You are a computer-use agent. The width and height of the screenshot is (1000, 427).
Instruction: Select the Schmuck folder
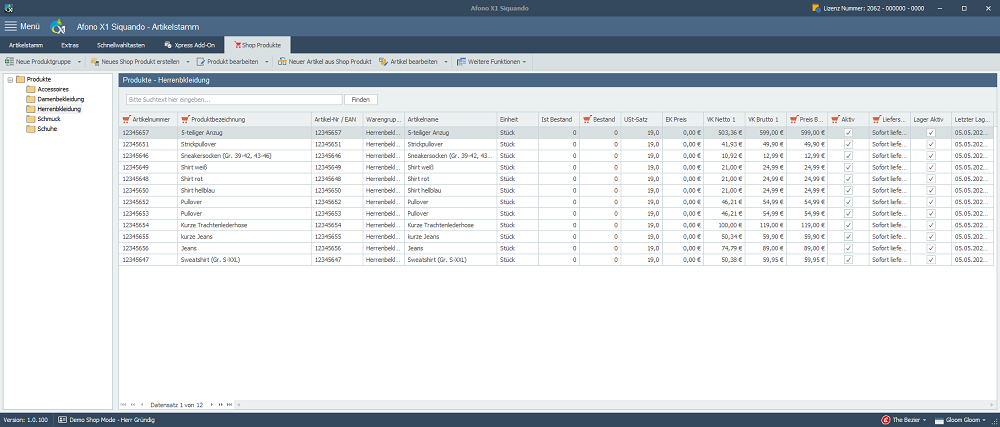(x=43, y=119)
